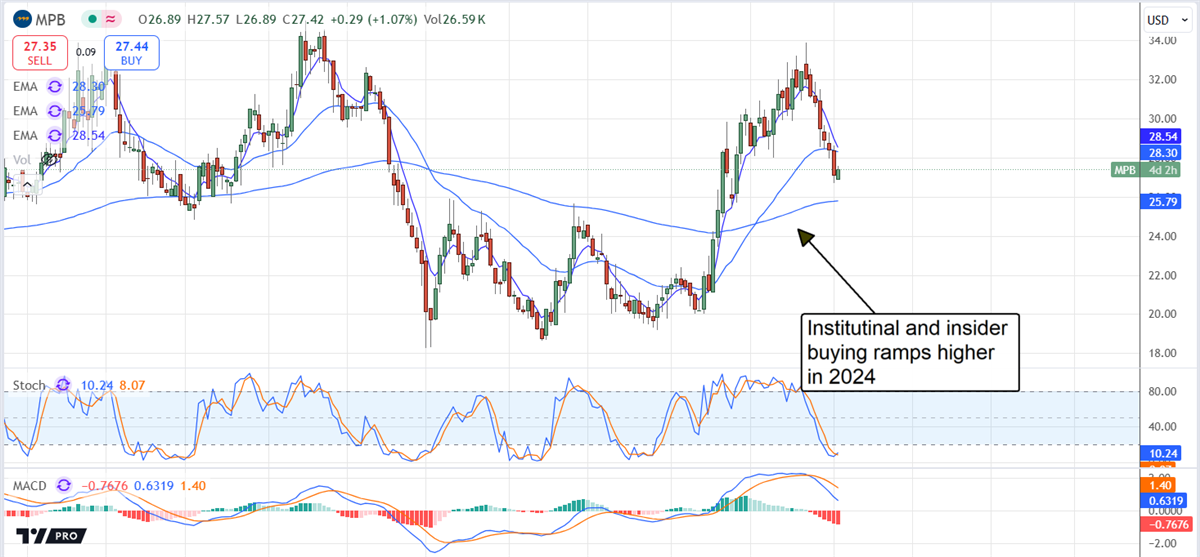Image resolution: width=1200 pixels, height=557 pixels.
Task: Click the MPB ticker symbol name
Action: pyautogui.click(x=49, y=19)
